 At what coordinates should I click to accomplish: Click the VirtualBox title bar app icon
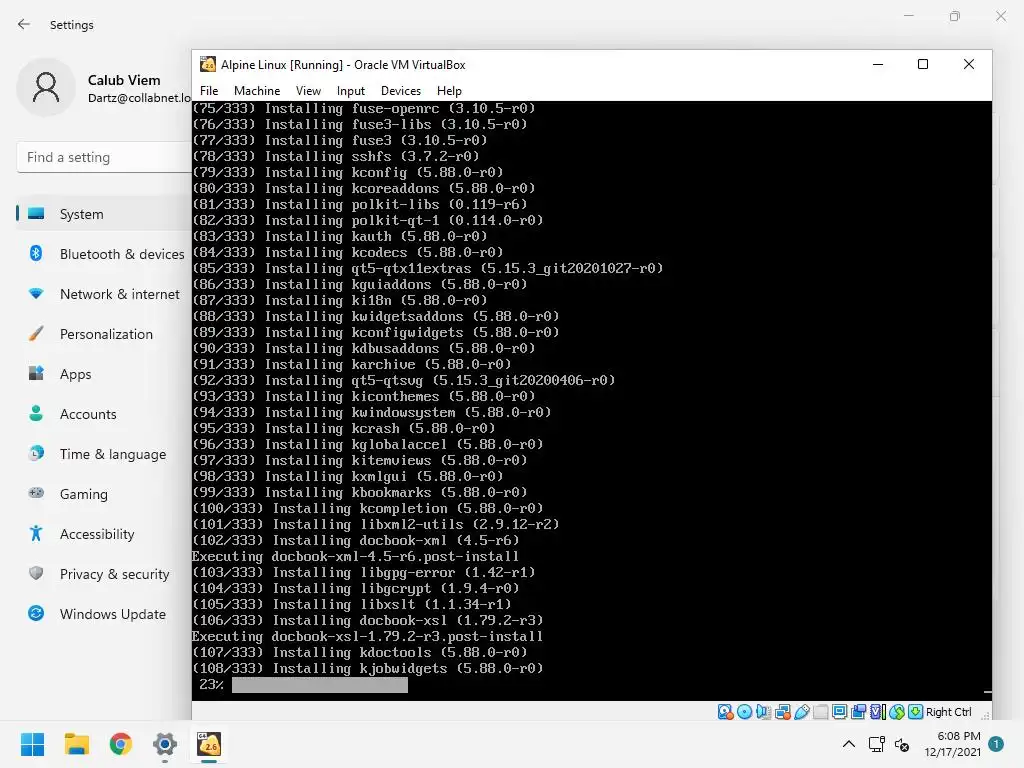[x=208, y=64]
